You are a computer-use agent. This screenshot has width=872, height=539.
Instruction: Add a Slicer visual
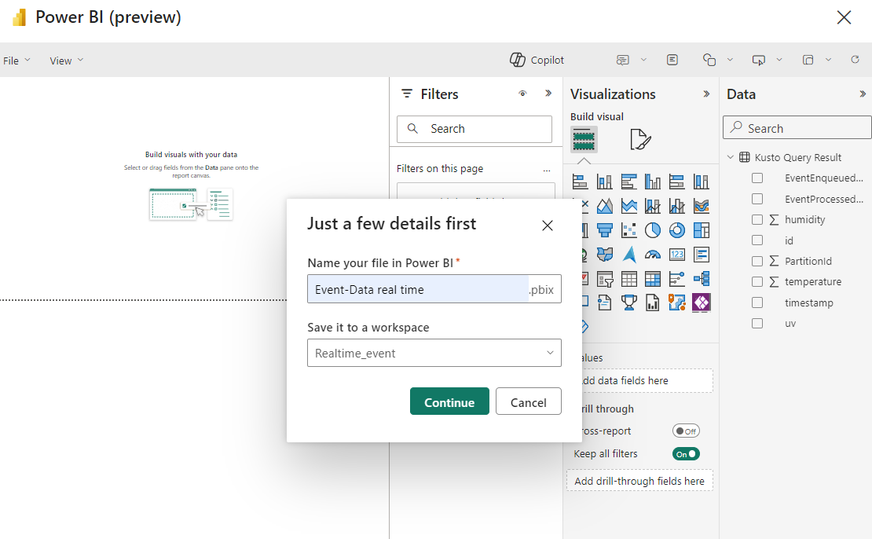click(605, 279)
